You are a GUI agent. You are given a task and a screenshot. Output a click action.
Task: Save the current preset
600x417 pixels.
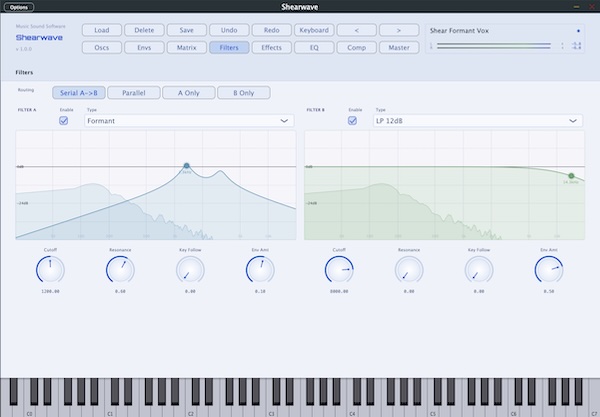pyautogui.click(x=187, y=30)
